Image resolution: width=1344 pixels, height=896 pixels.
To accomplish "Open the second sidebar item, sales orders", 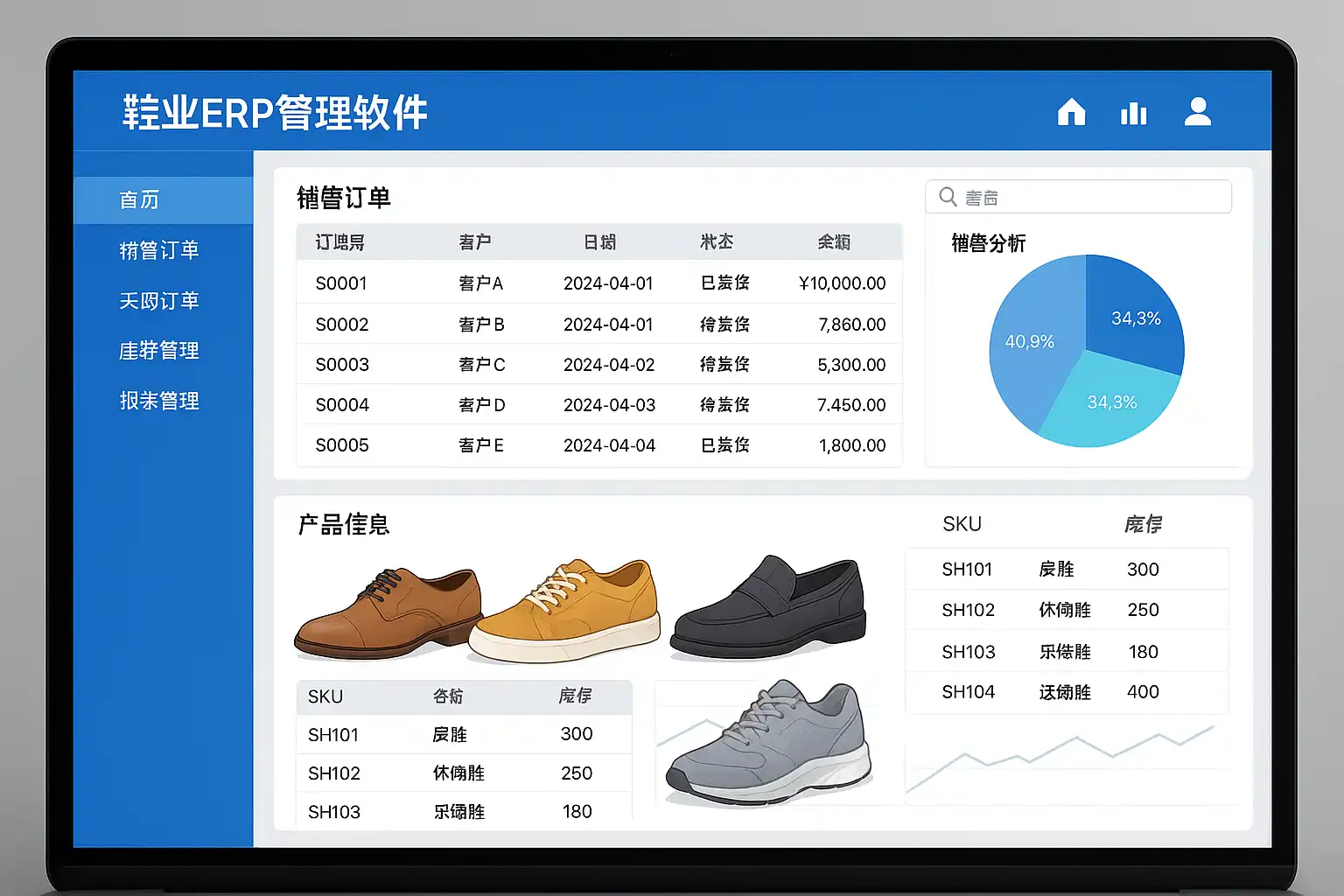I will [x=159, y=250].
